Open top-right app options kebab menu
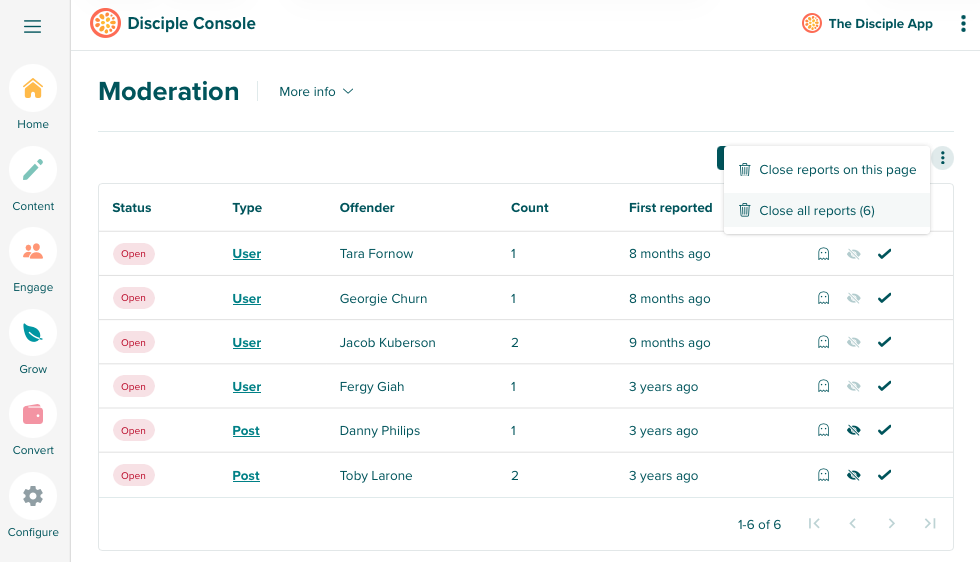 click(963, 24)
